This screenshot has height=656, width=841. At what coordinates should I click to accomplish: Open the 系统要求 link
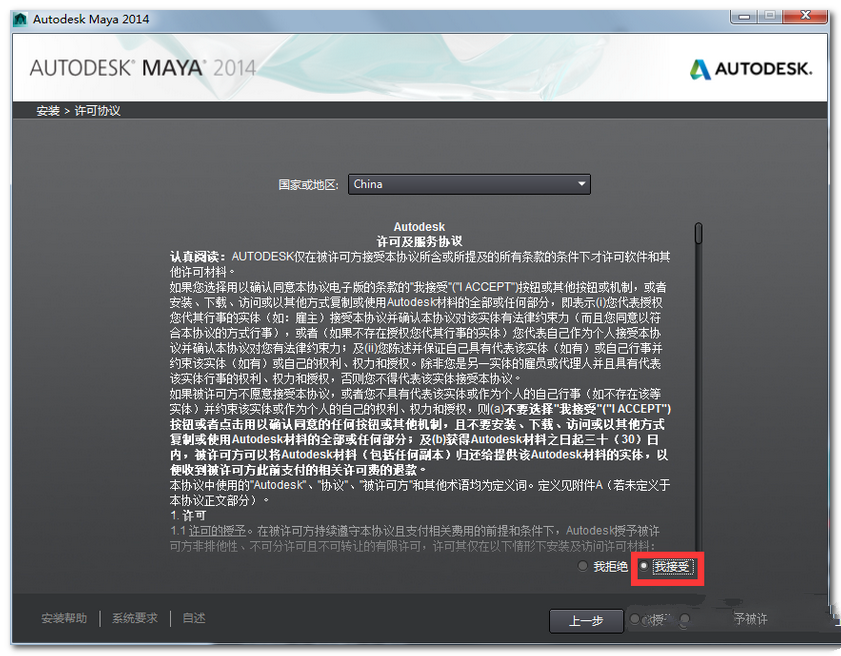135,618
